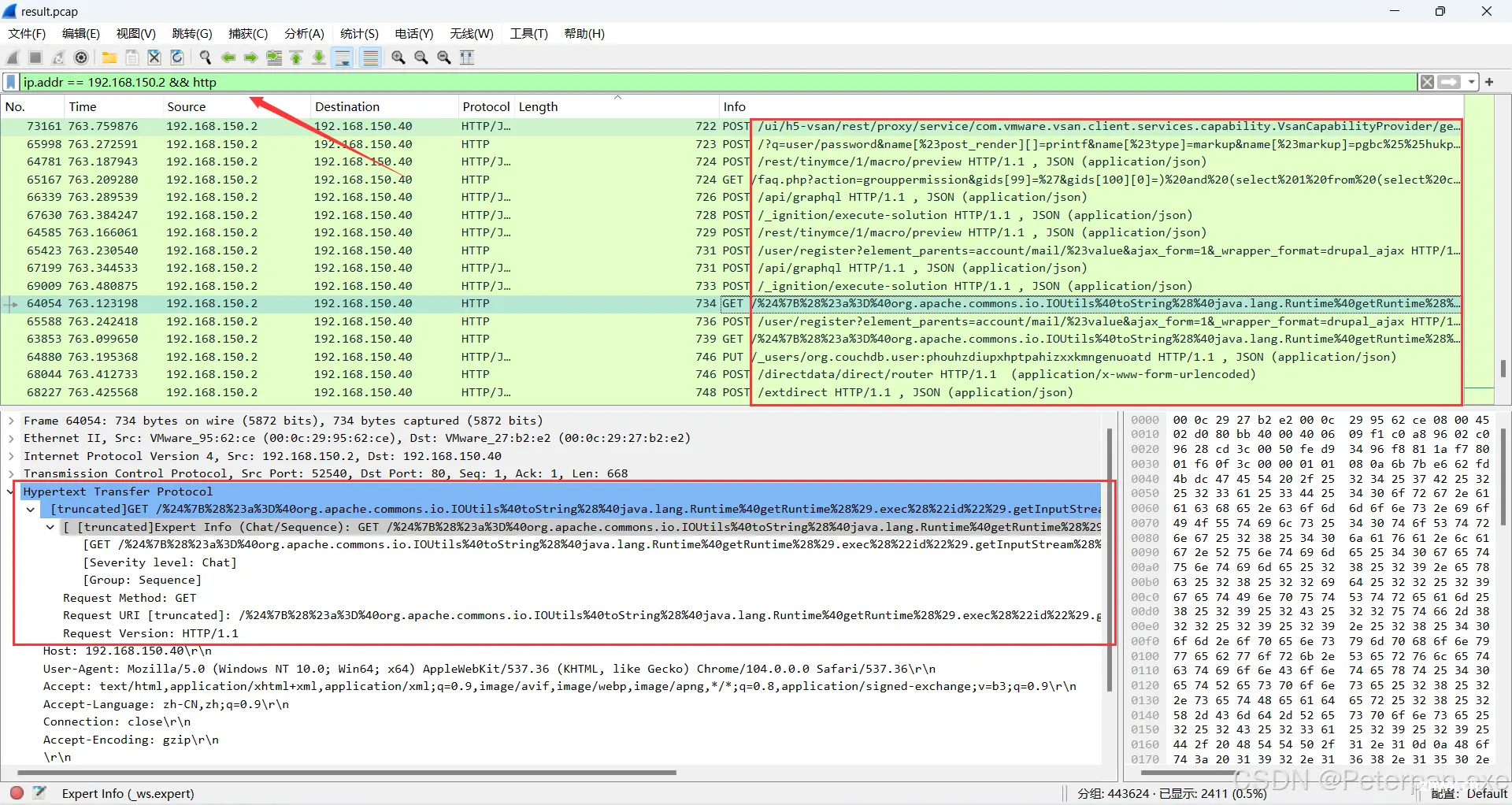Screen dimensions: 1512x805
Task: Open capture file properties status icon
Action: 39,793
